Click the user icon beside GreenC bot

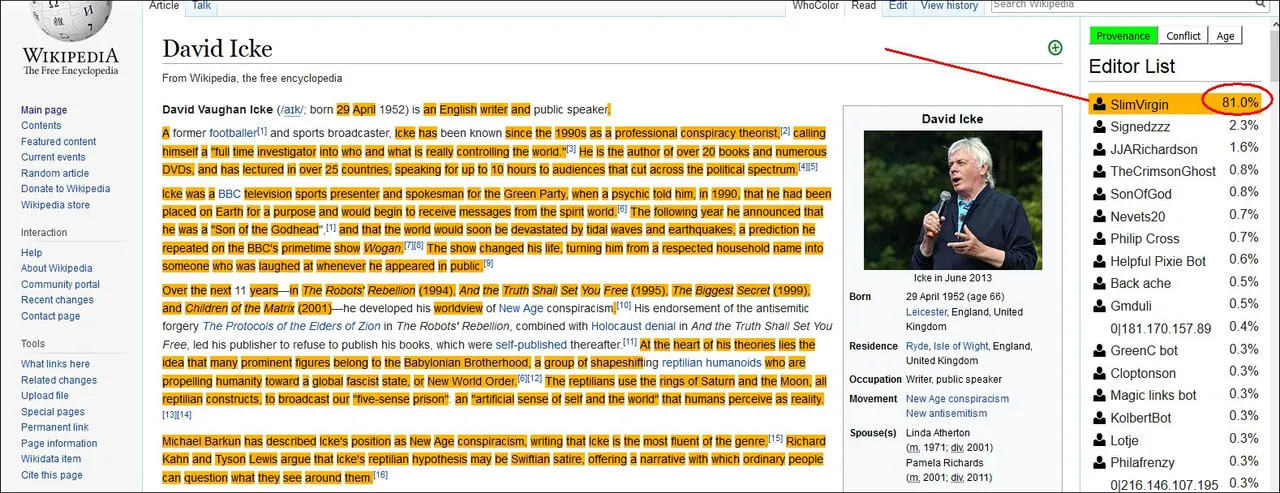(x=1100, y=350)
